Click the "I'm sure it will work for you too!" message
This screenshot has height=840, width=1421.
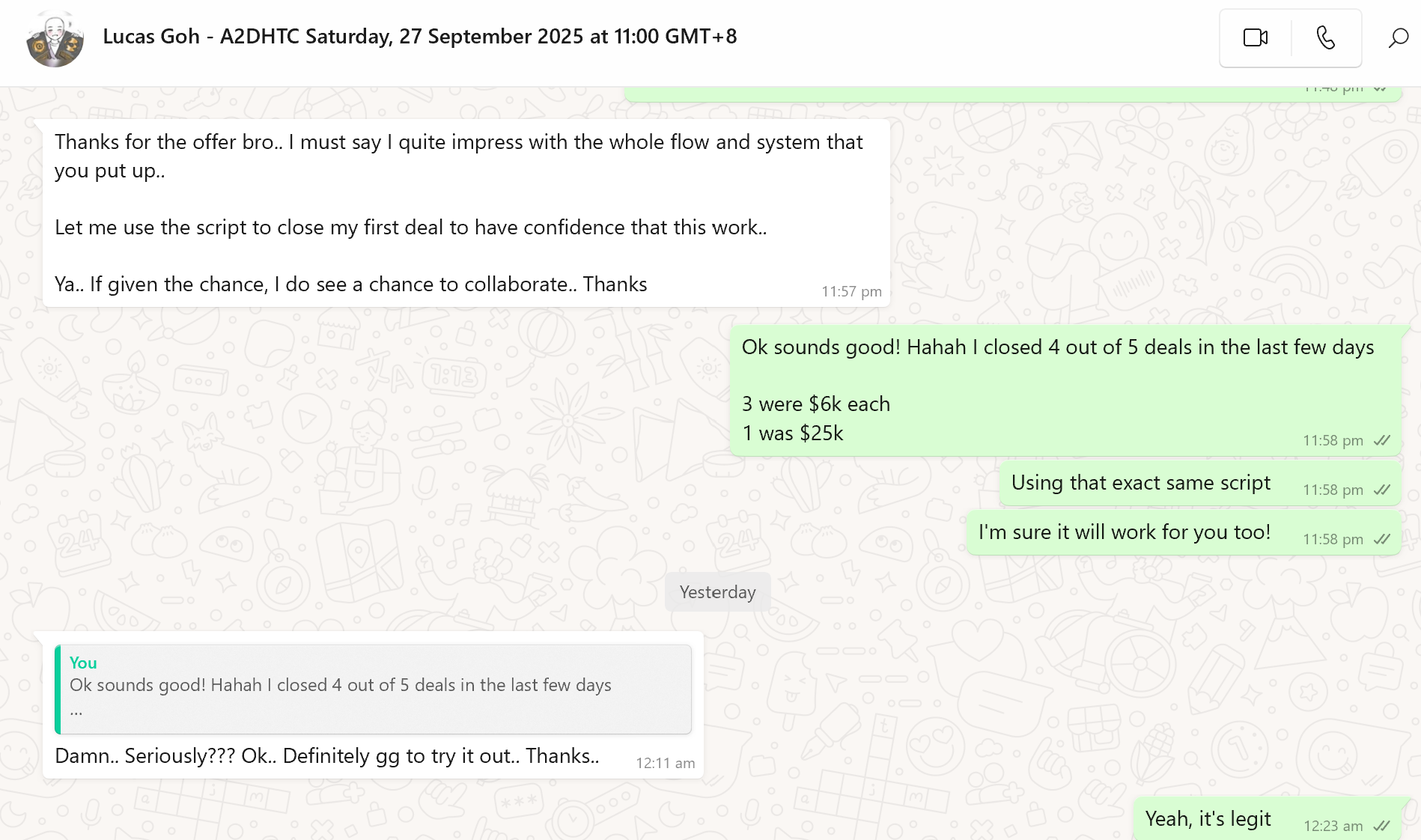pyautogui.click(x=1124, y=532)
